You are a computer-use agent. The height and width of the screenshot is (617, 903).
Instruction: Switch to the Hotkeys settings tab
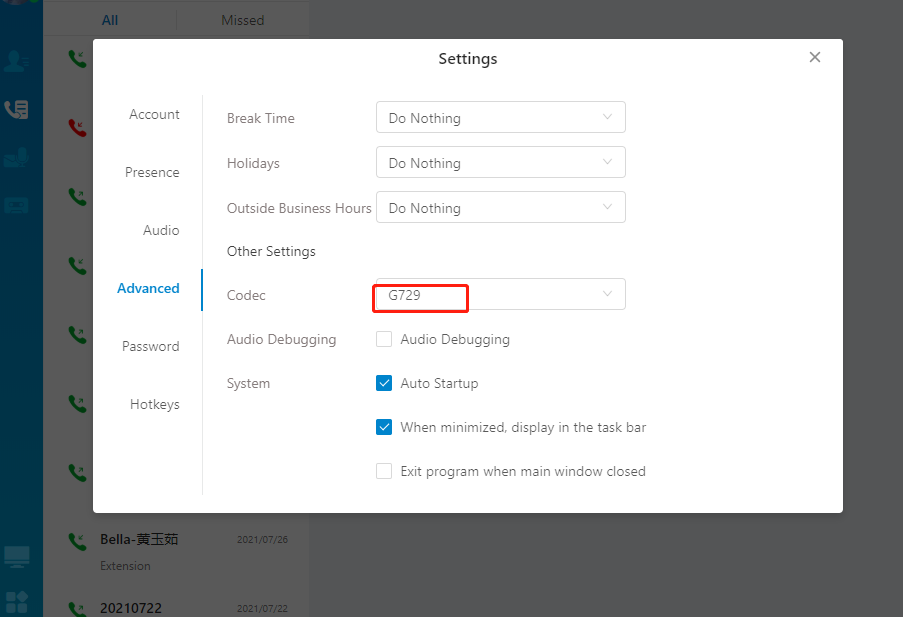pyautogui.click(x=155, y=404)
